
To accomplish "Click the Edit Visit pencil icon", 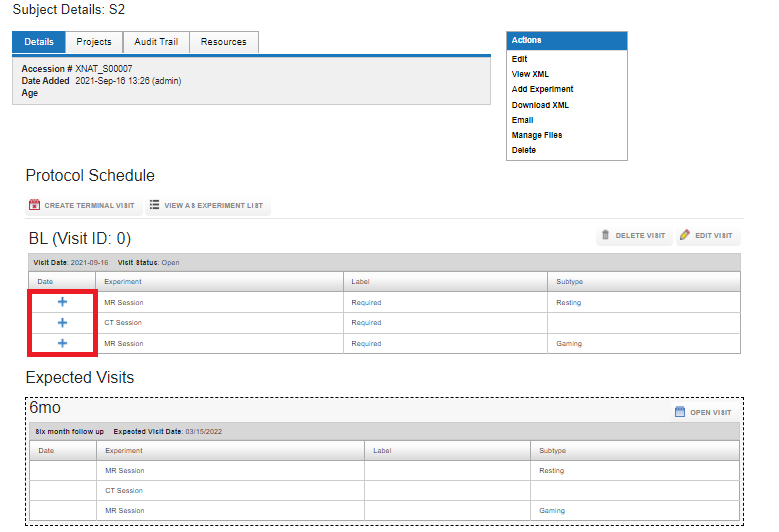I will pos(685,235).
